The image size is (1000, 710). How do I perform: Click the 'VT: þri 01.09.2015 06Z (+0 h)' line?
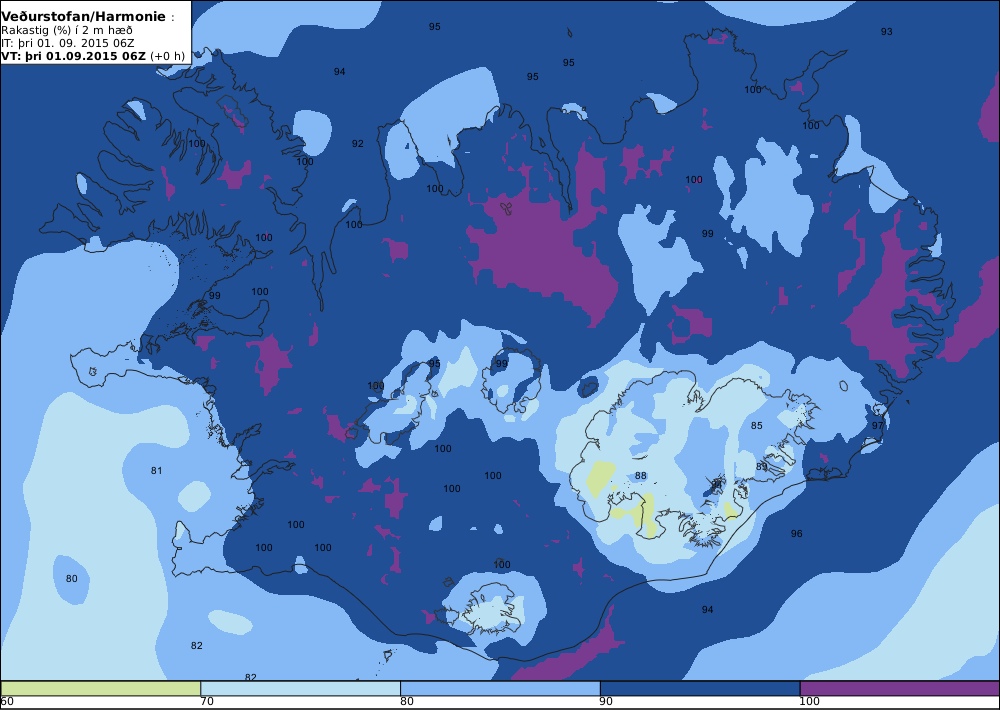(93, 56)
